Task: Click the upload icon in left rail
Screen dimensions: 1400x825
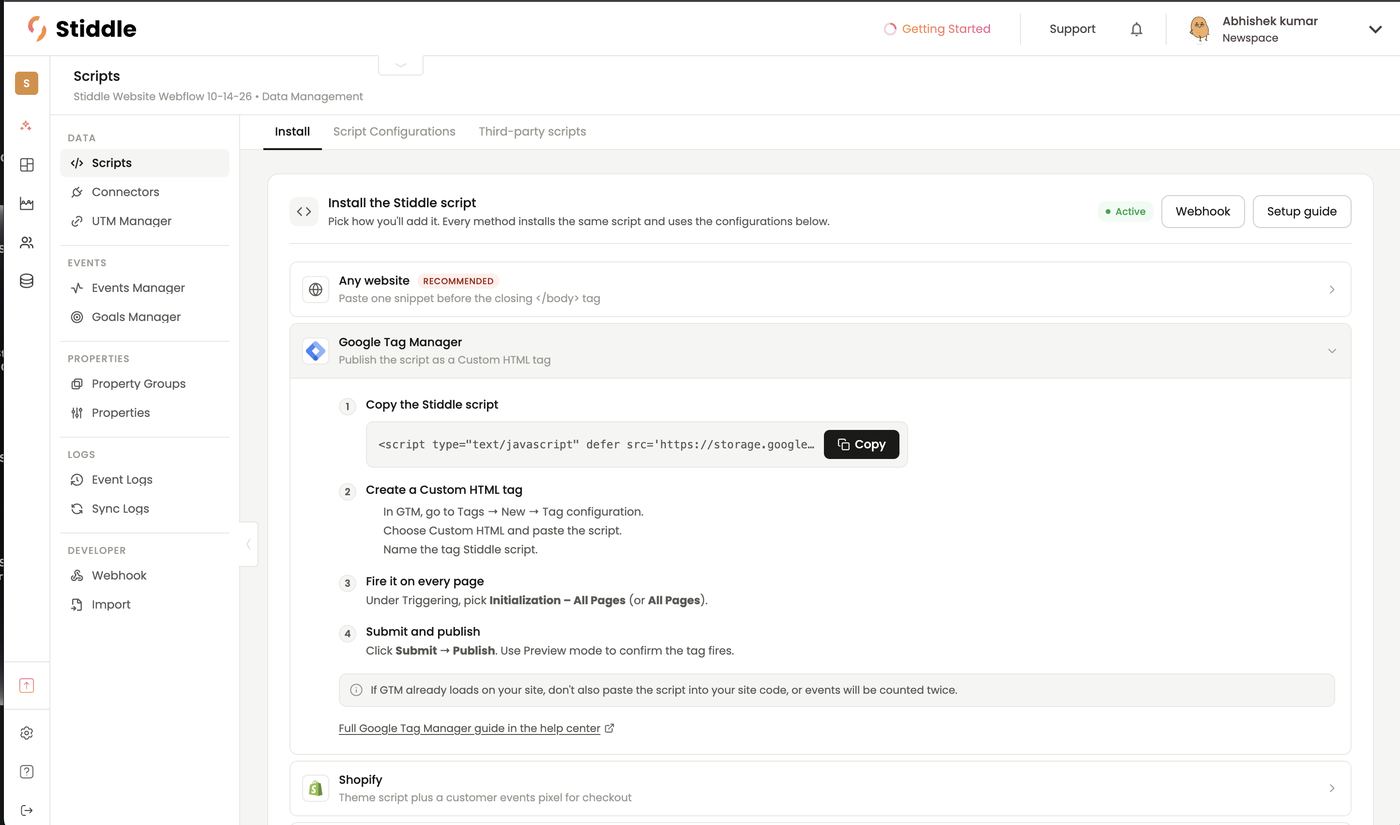Action: tap(27, 685)
